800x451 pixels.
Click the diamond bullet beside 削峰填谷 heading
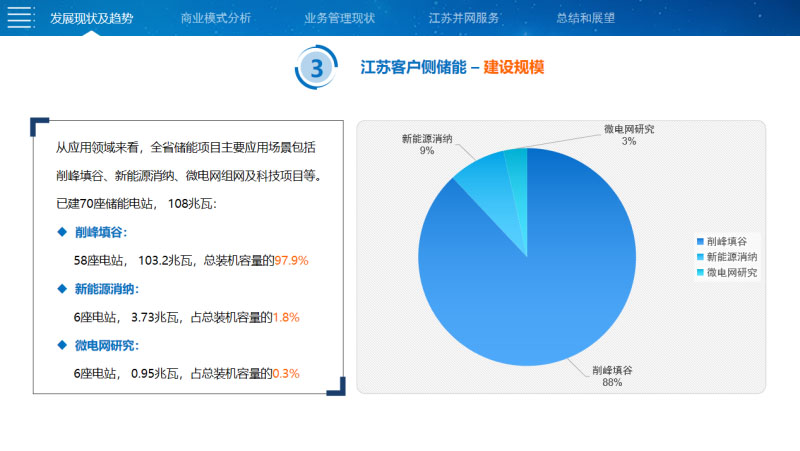click(61, 232)
